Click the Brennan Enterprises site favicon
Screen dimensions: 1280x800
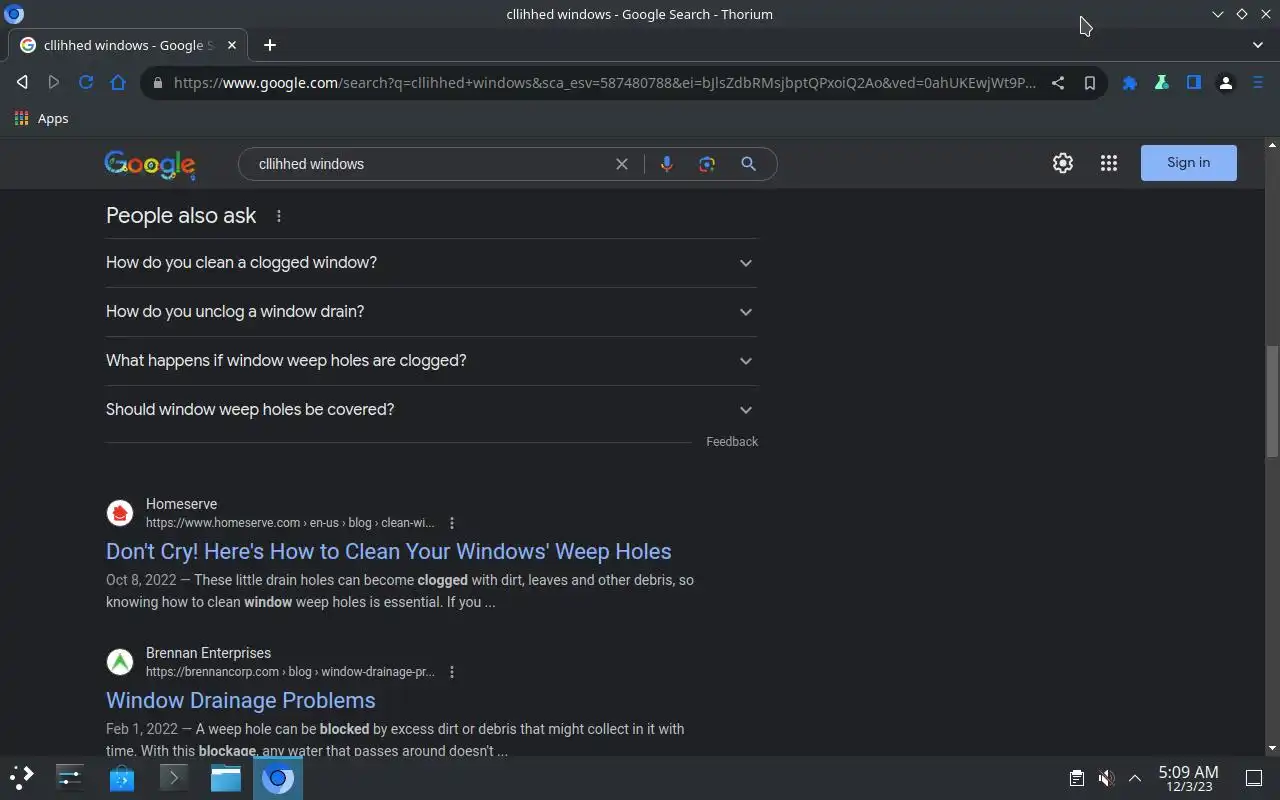pyautogui.click(x=120, y=662)
